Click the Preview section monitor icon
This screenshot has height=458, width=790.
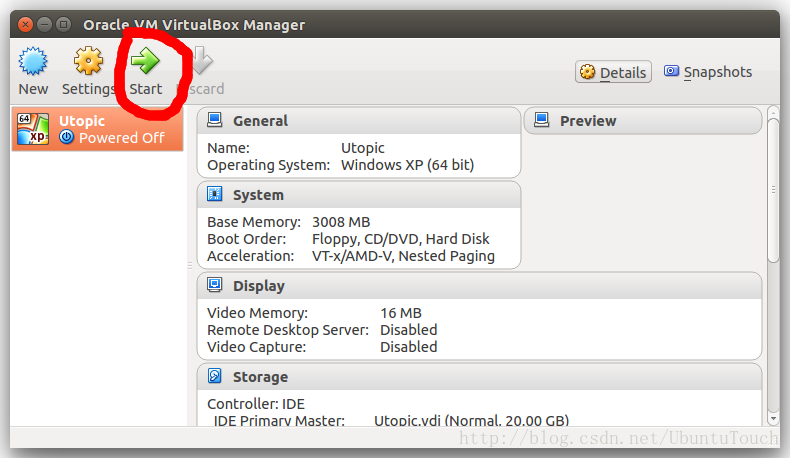(x=541, y=120)
